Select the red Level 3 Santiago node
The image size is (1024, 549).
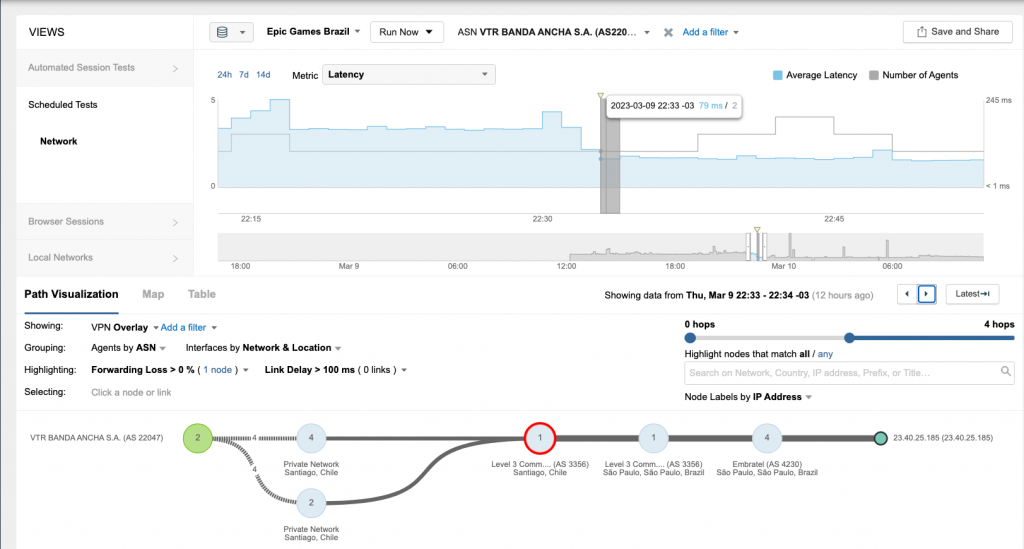[x=540, y=437]
